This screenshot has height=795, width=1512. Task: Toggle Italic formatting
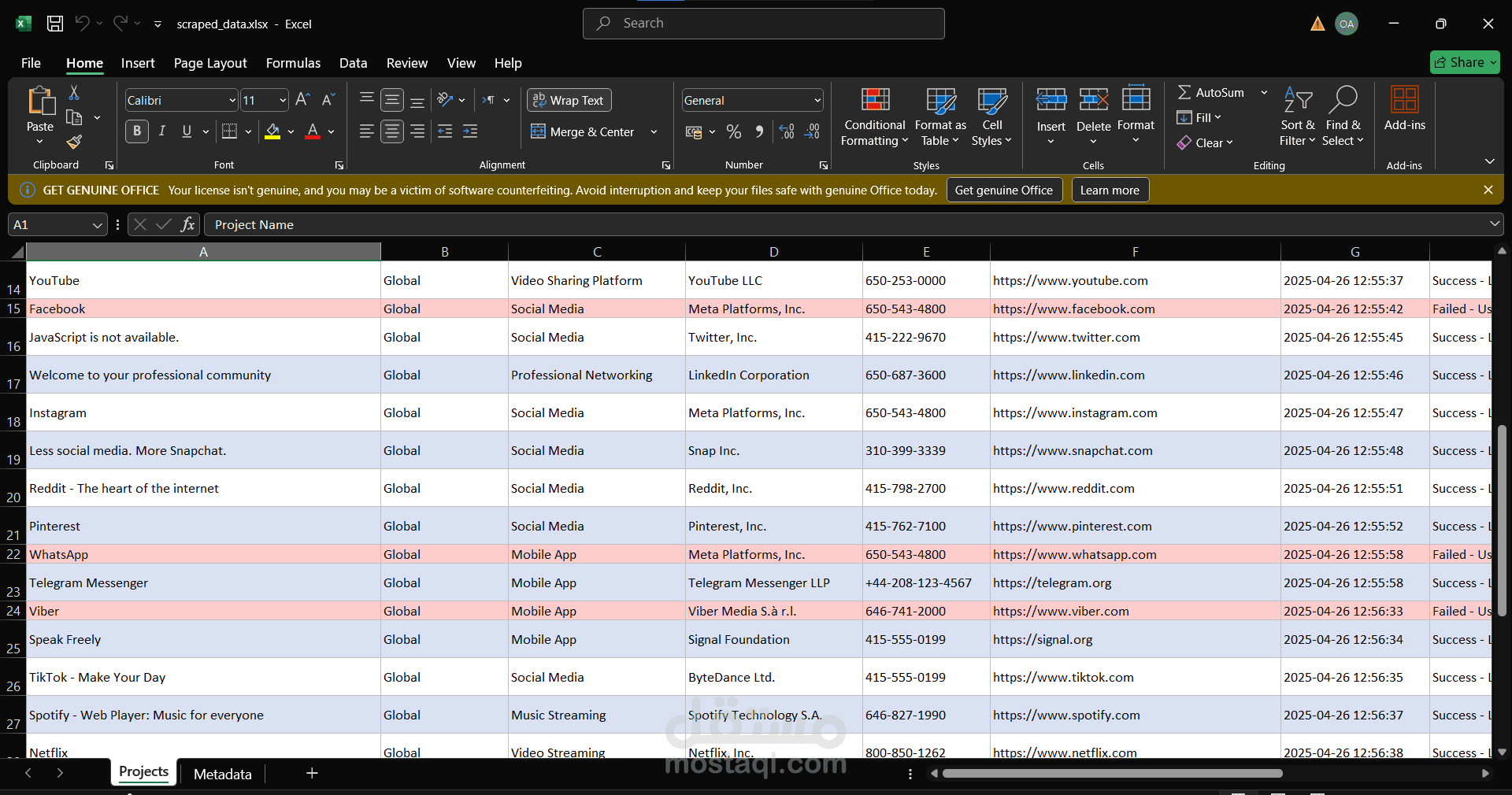click(162, 131)
